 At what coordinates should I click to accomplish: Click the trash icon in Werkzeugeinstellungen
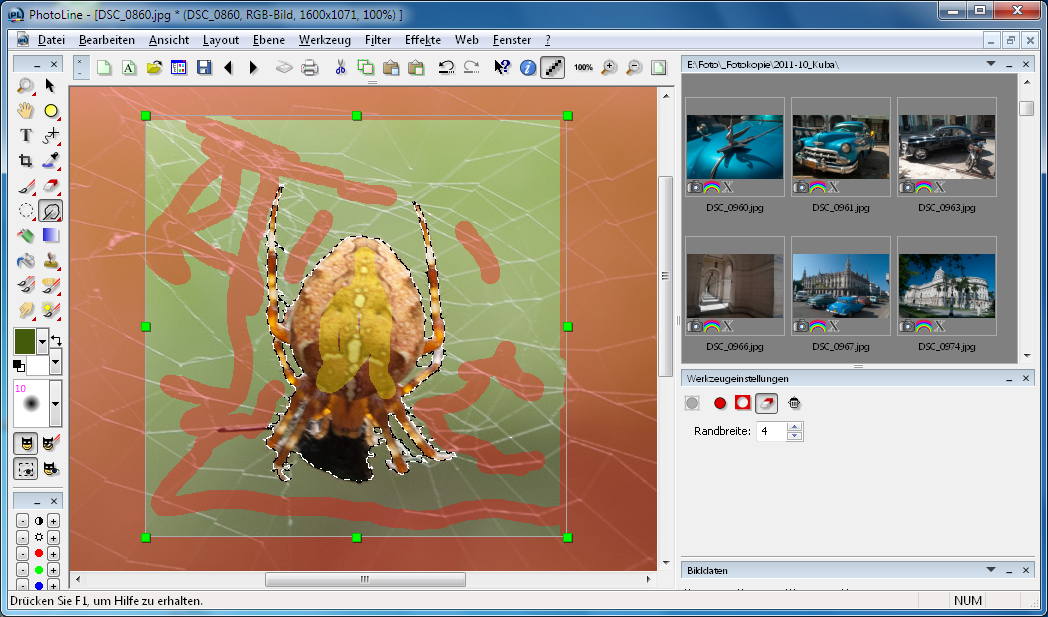(793, 403)
